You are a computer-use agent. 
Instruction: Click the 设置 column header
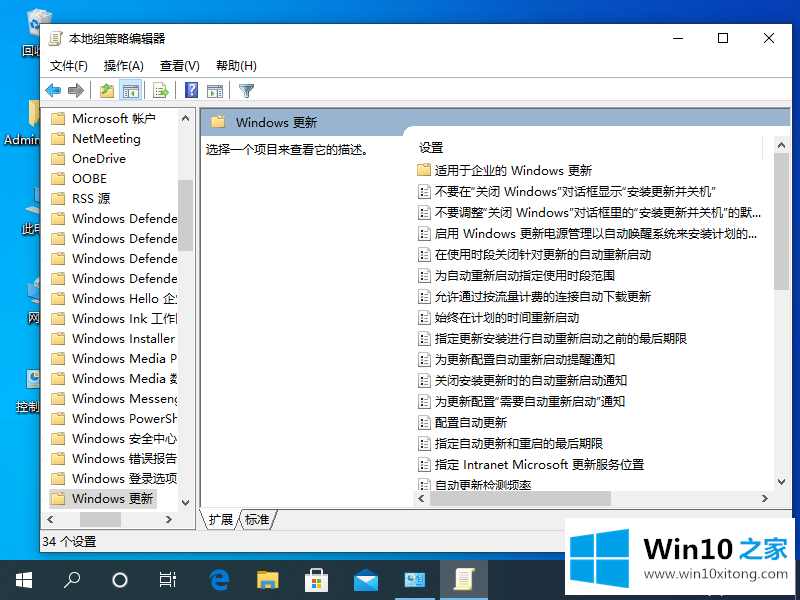coord(431,147)
